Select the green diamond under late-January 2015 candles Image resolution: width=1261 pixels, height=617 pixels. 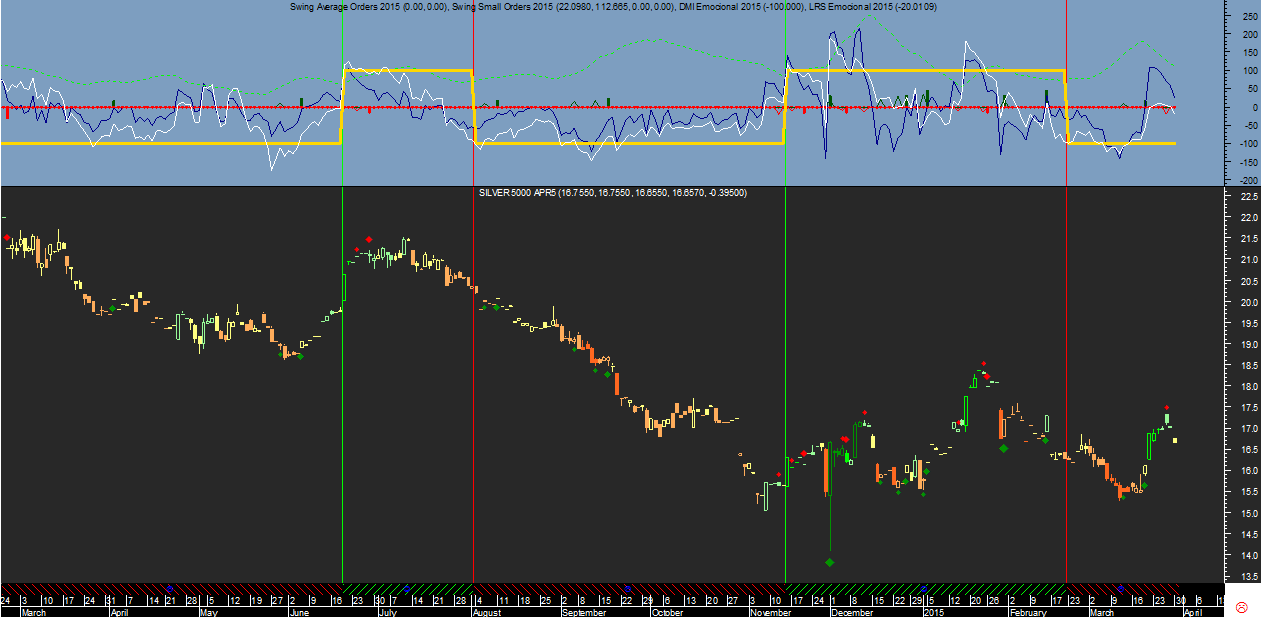pos(1004,448)
